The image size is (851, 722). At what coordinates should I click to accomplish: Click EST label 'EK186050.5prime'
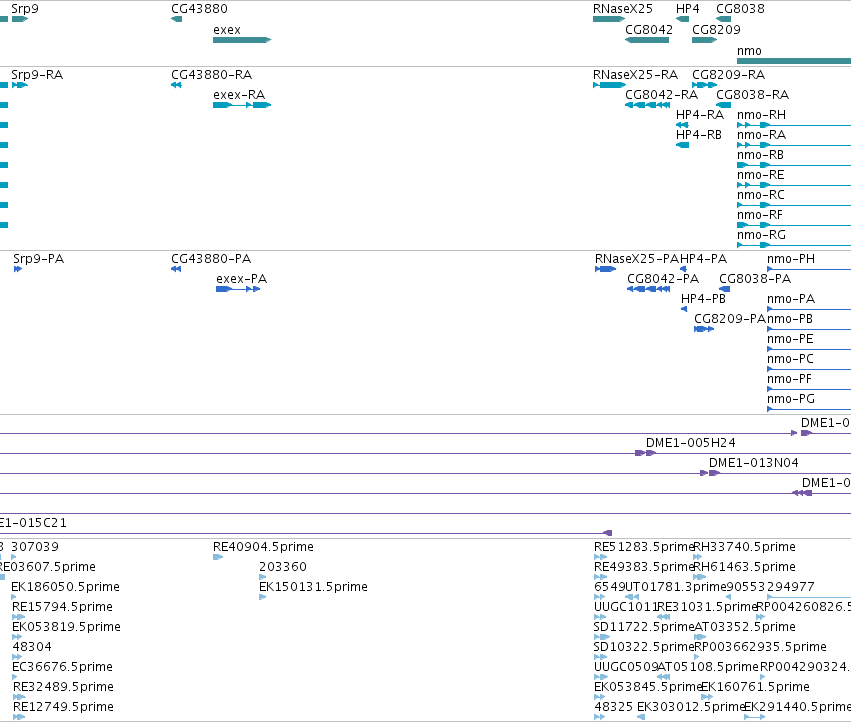point(65,587)
